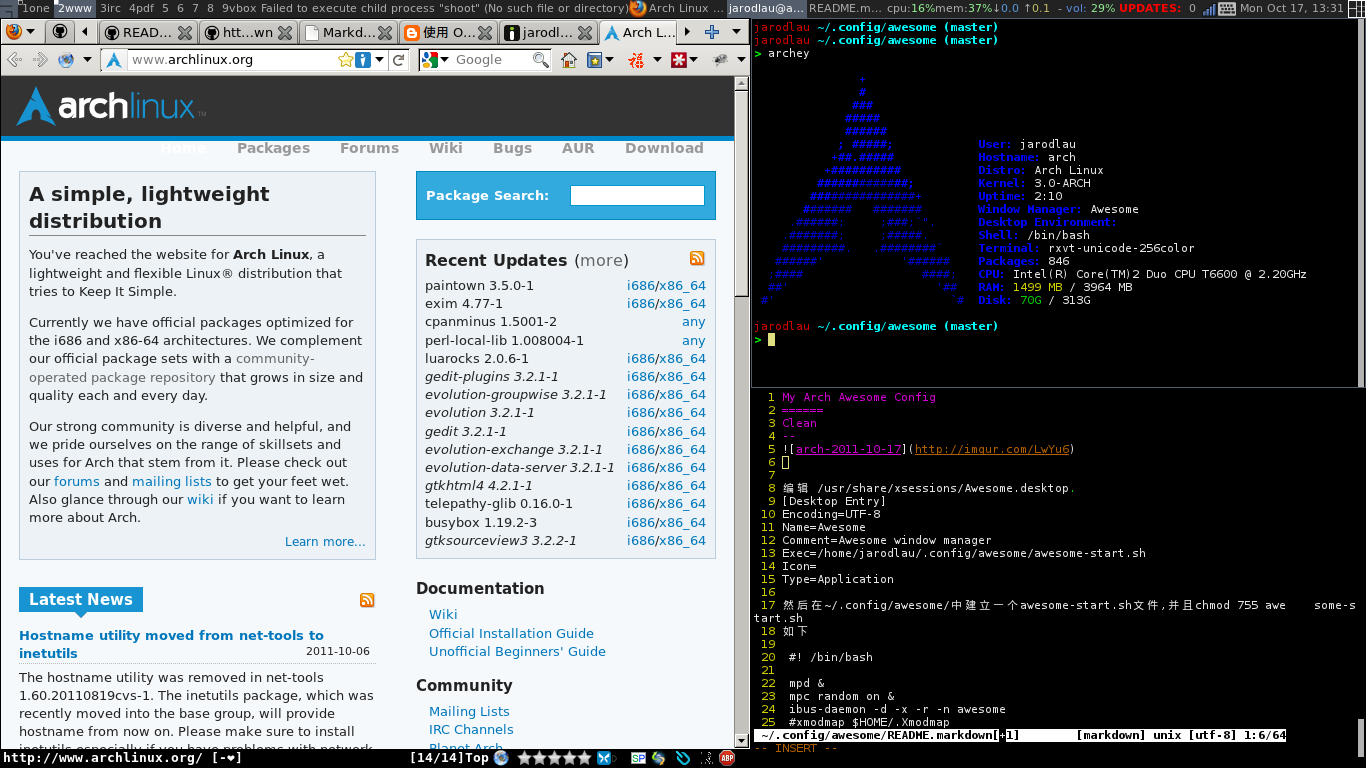Open the Firefox application menu button

pos(20,32)
